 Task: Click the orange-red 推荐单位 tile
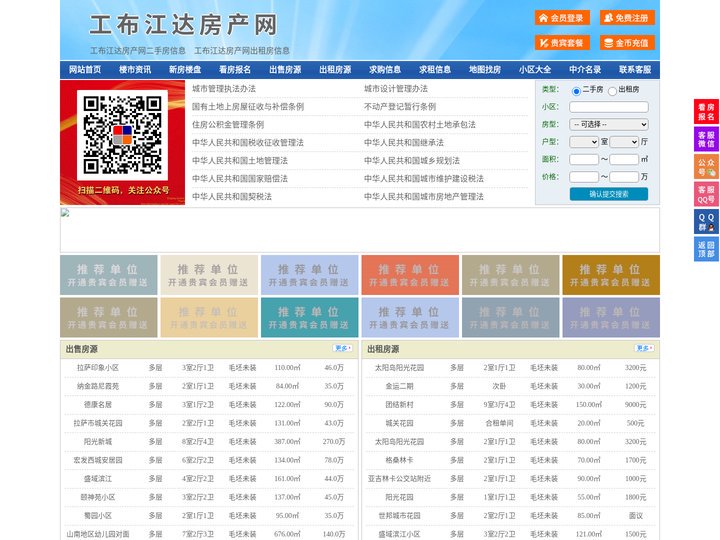410,275
